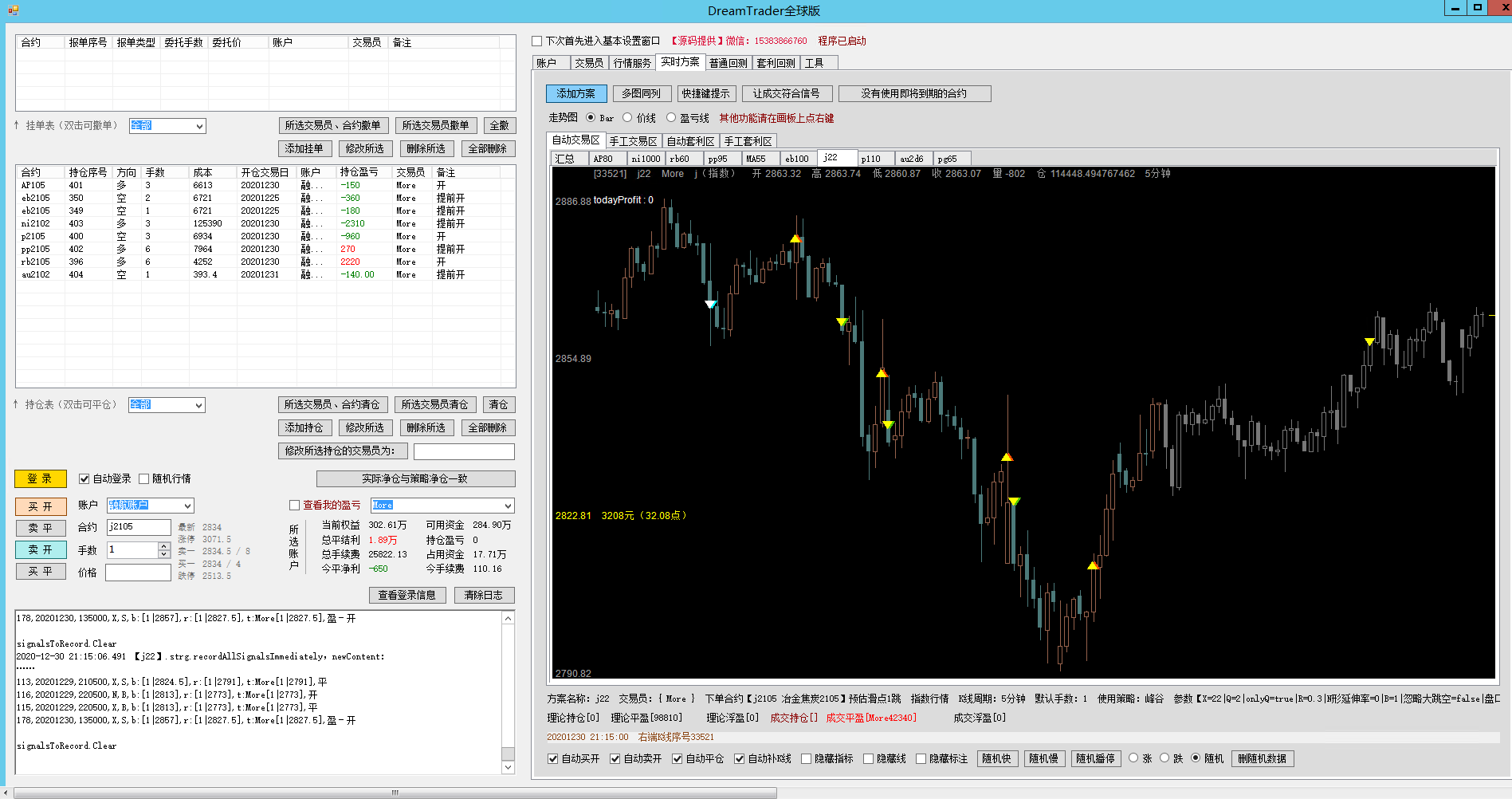Image resolution: width=1512 pixels, height=799 pixels.
Task: Switch to 自动套利区 tab
Action: (691, 141)
